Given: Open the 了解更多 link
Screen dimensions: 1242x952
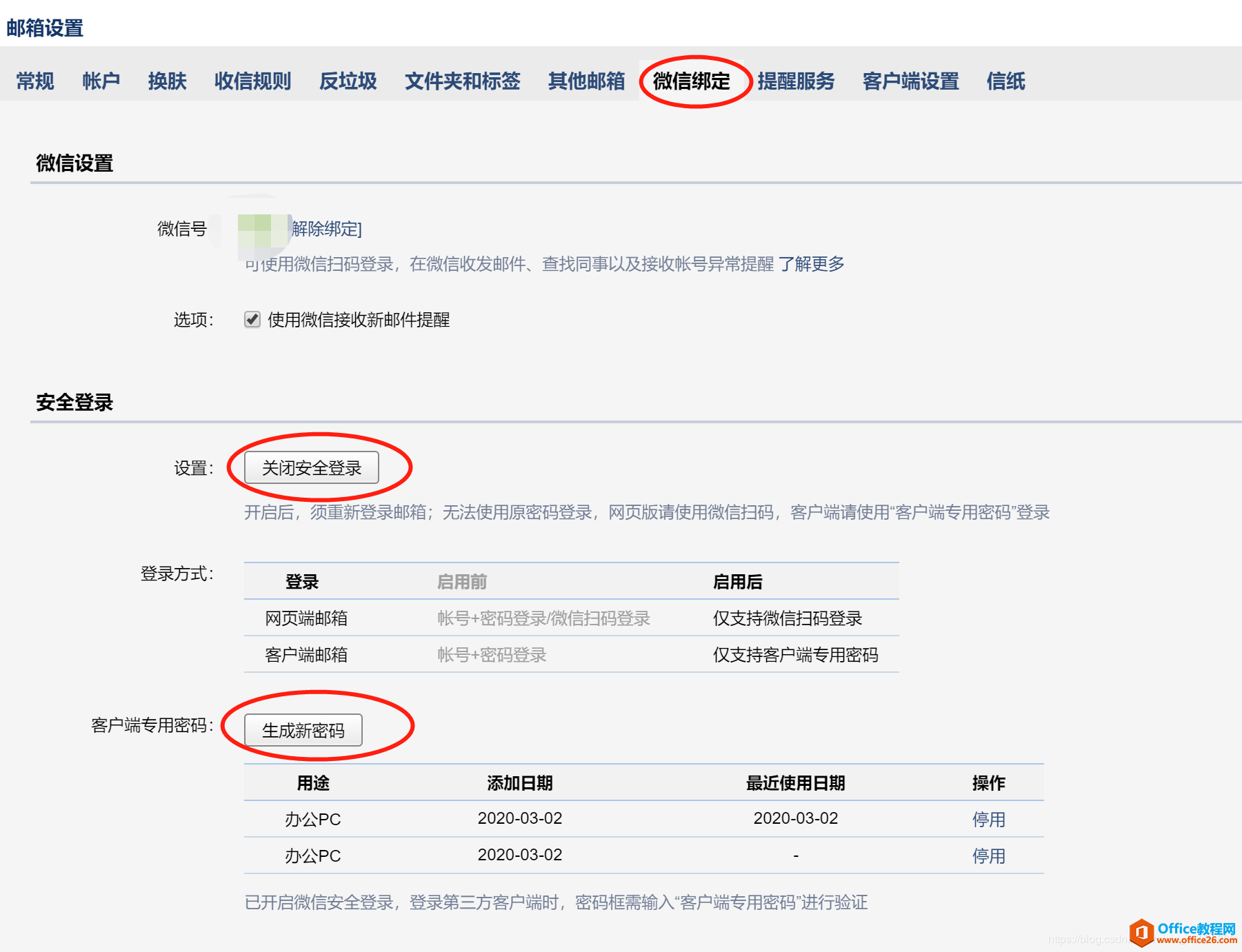Looking at the screenshot, I should [x=812, y=264].
